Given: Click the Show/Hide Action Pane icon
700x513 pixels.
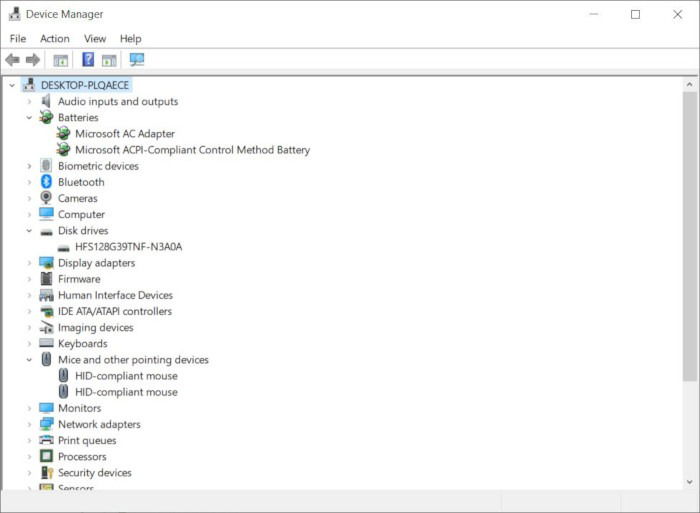Looking at the screenshot, I should 109,60.
